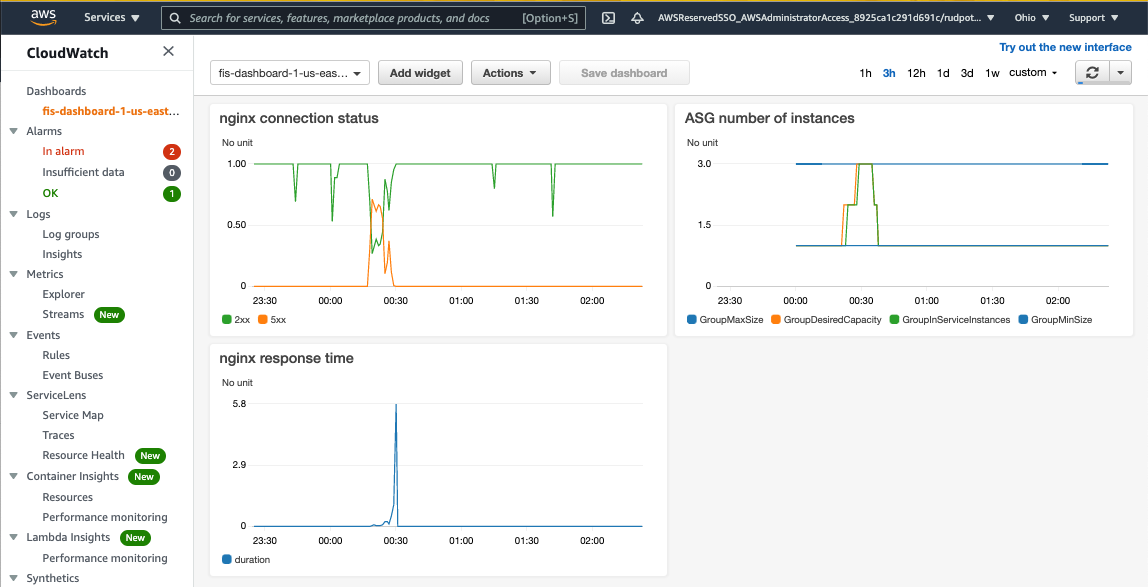Open Resource Health
Image resolution: width=1148 pixels, height=587 pixels.
tap(83, 455)
